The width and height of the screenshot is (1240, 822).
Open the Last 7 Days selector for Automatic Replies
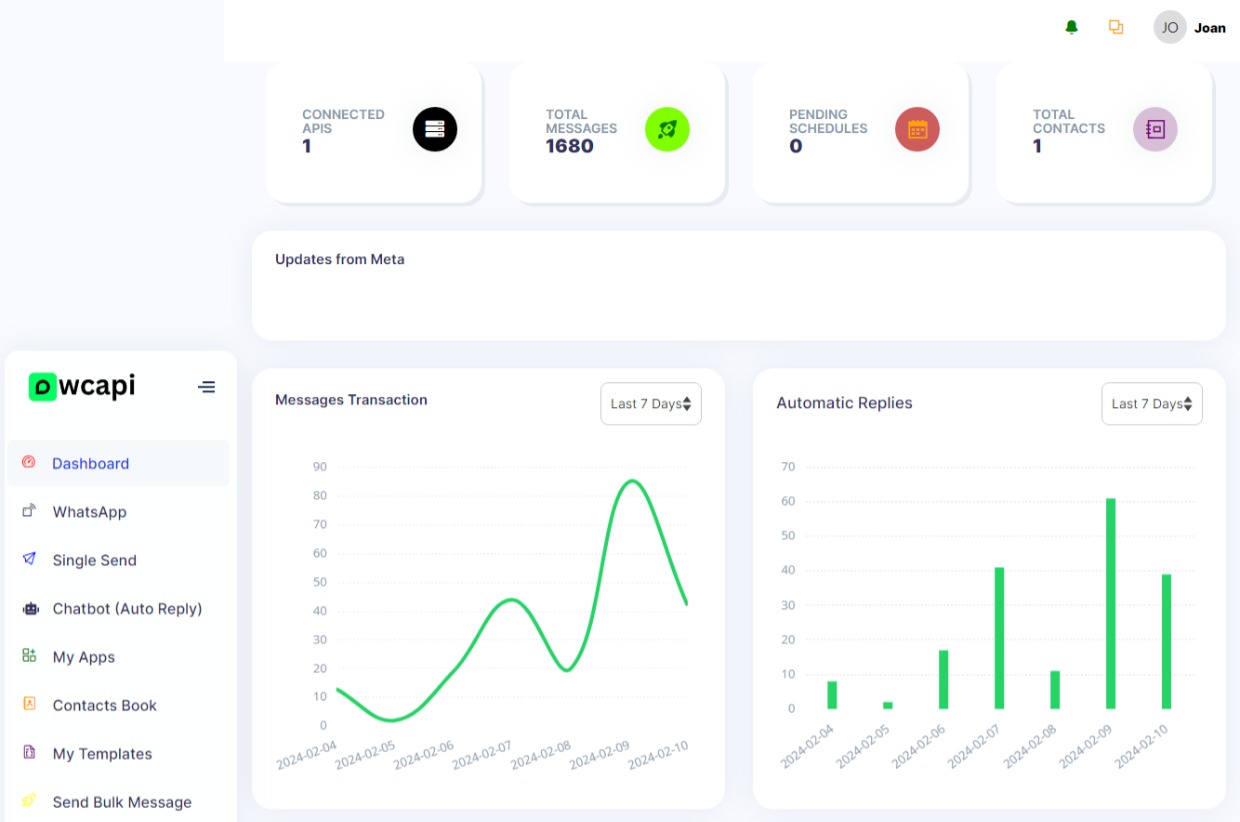click(1152, 403)
